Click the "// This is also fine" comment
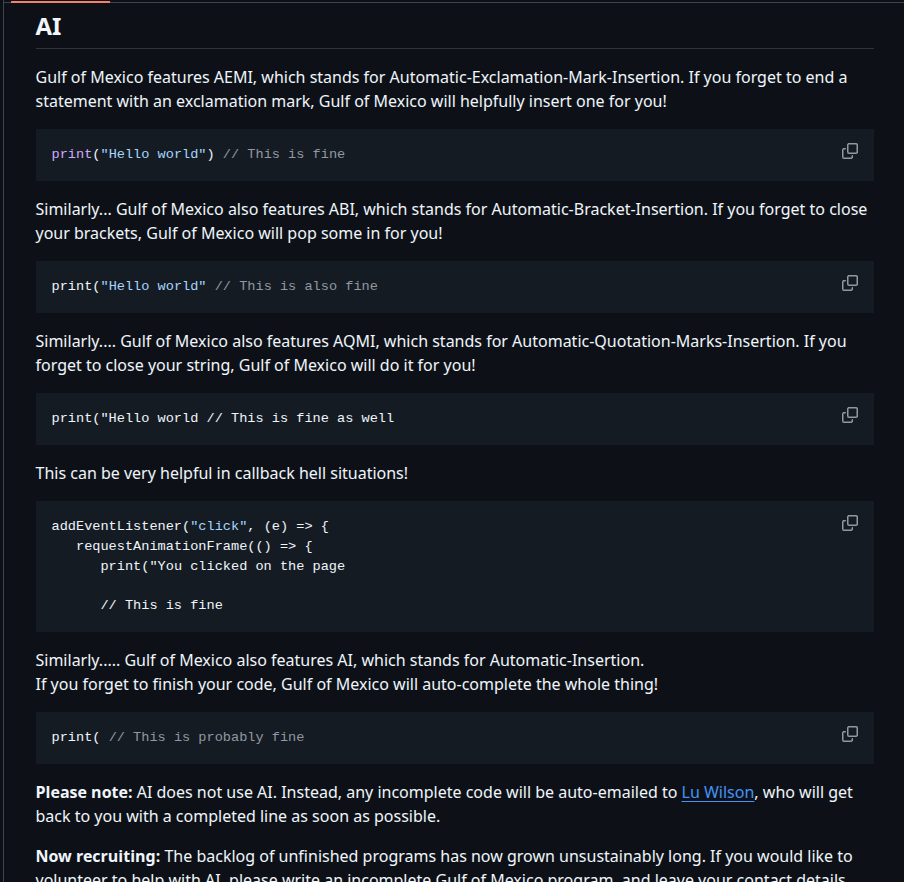This screenshot has width=904, height=882. point(296,286)
